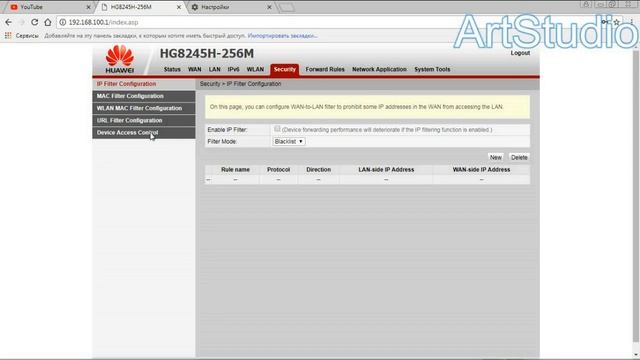Open the Status menu

[172, 69]
